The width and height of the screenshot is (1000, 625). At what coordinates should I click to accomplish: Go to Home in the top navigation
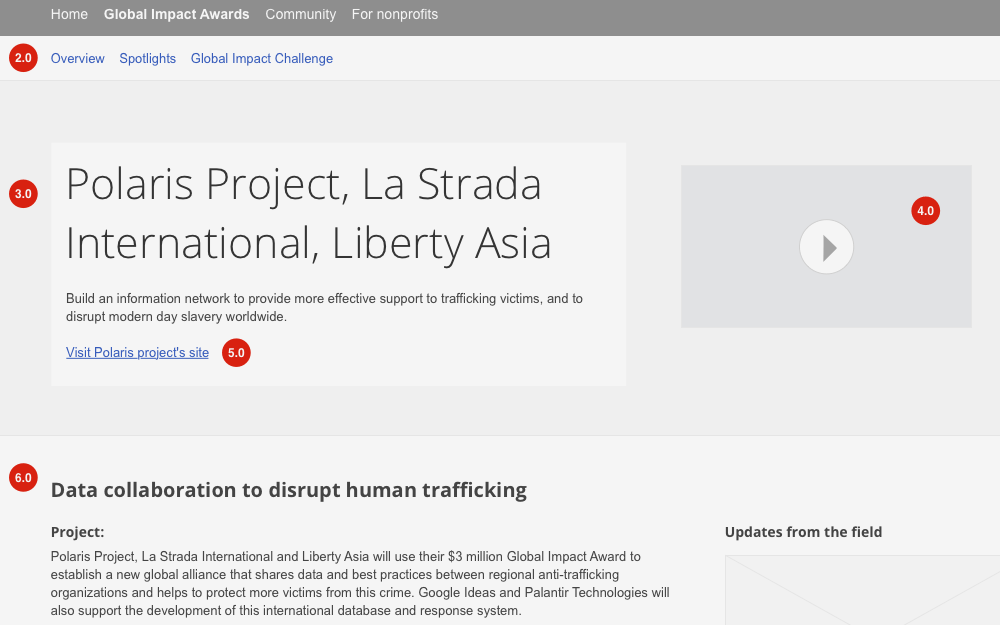click(69, 14)
